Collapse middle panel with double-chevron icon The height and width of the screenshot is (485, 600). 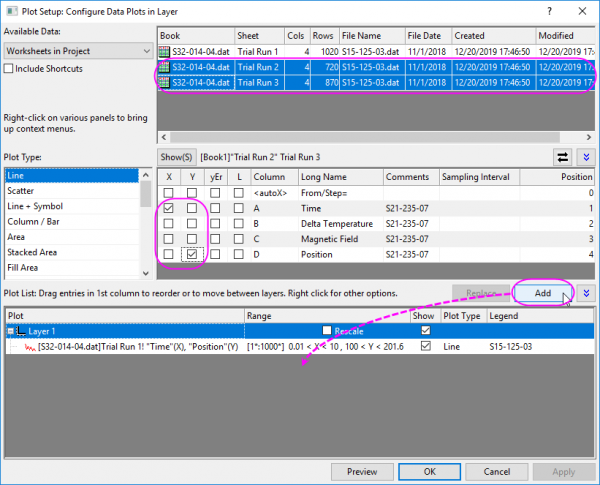[x=585, y=157]
